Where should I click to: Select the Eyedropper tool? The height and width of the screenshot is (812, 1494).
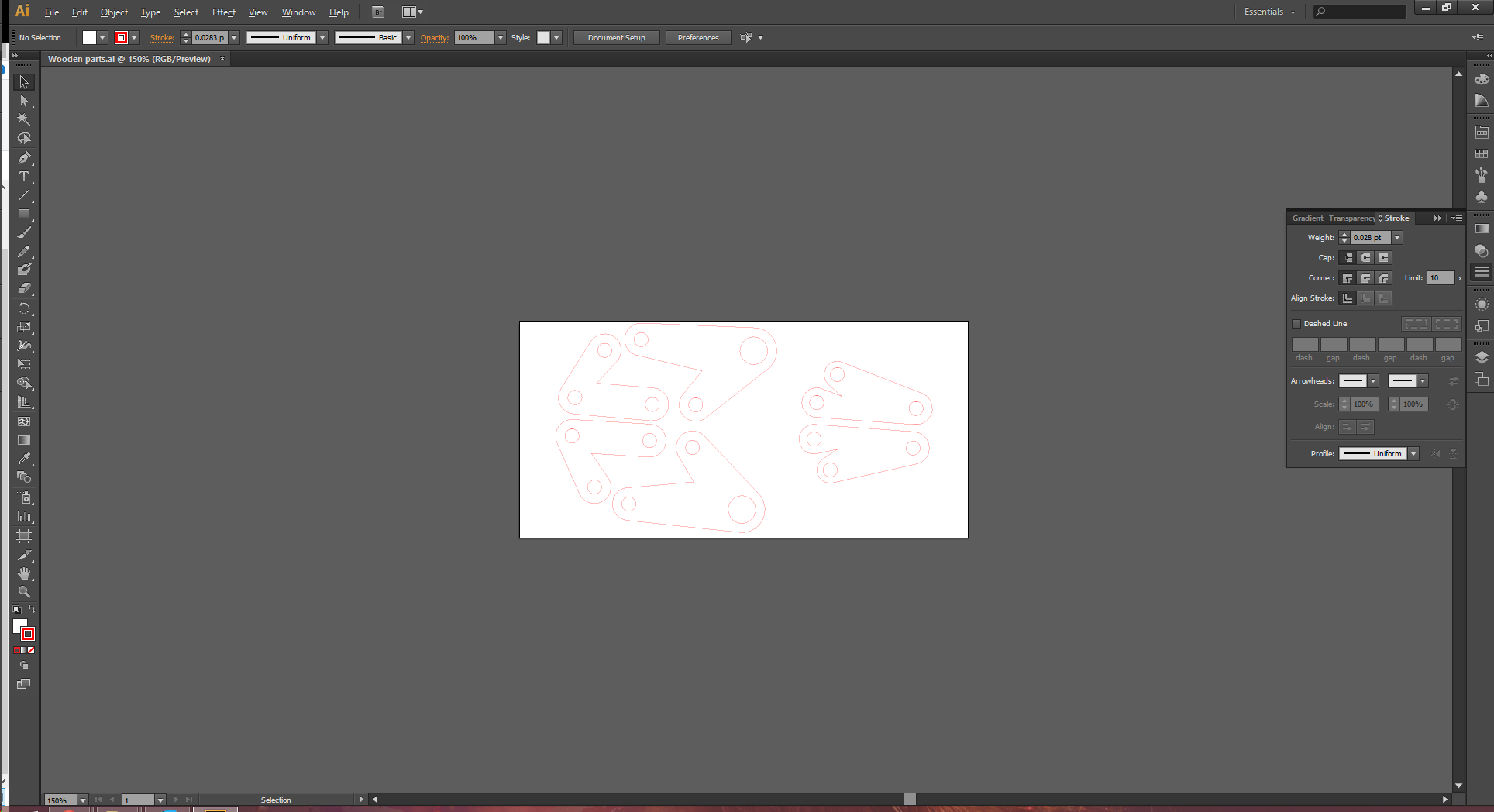[x=24, y=459]
